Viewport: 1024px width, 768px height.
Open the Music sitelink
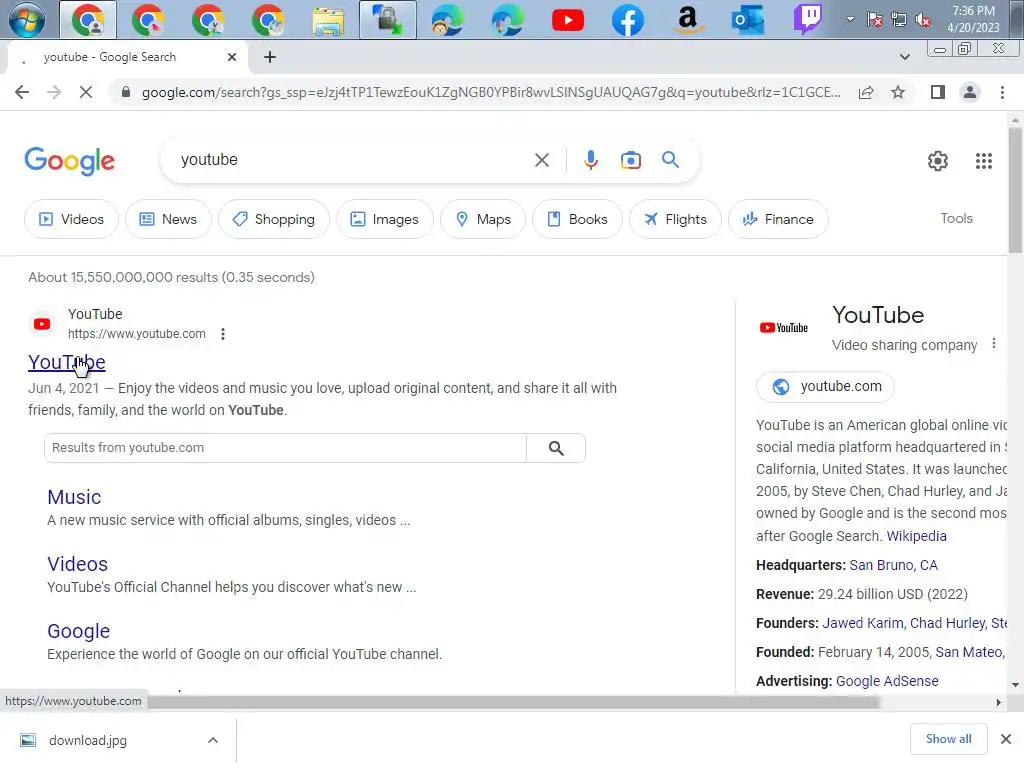tap(74, 497)
